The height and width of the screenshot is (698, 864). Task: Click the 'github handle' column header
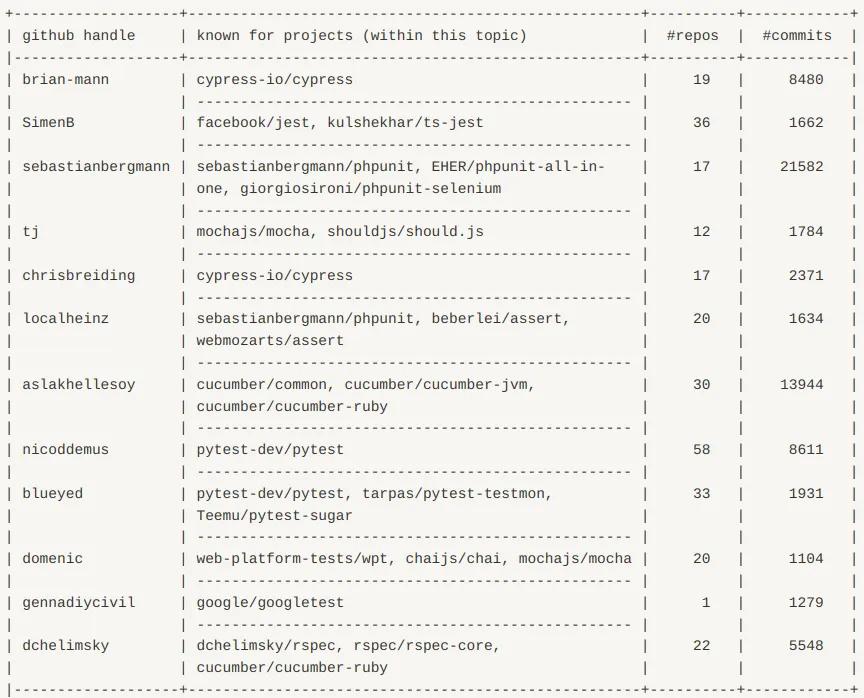coord(78,36)
